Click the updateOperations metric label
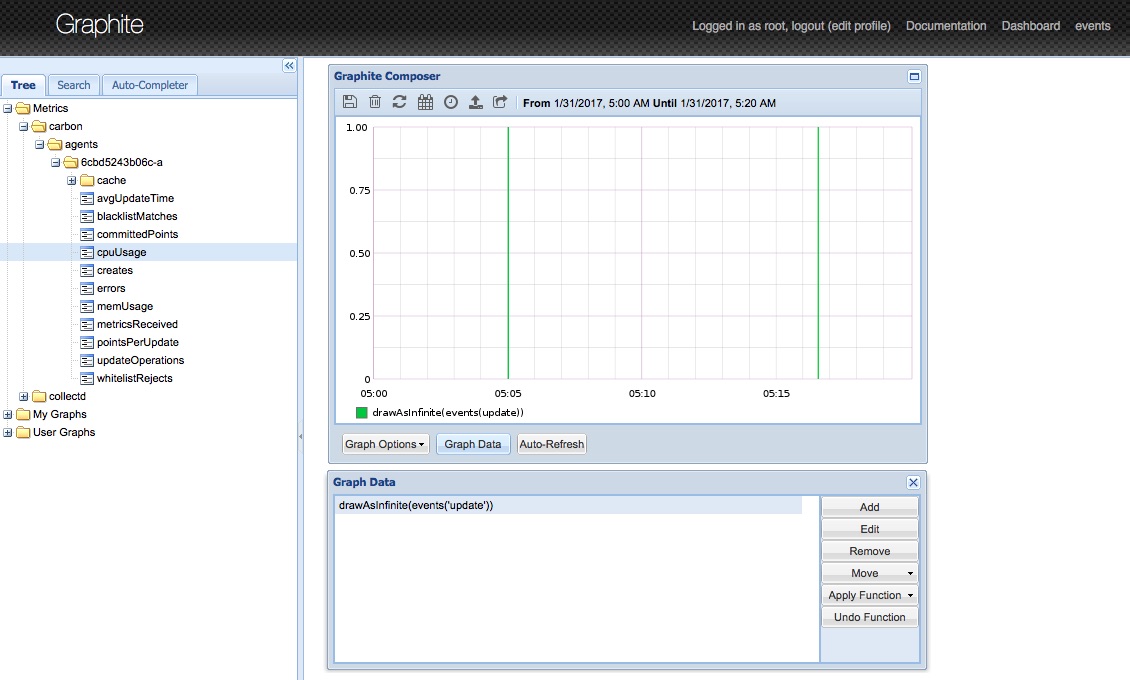 pyautogui.click(x=141, y=360)
